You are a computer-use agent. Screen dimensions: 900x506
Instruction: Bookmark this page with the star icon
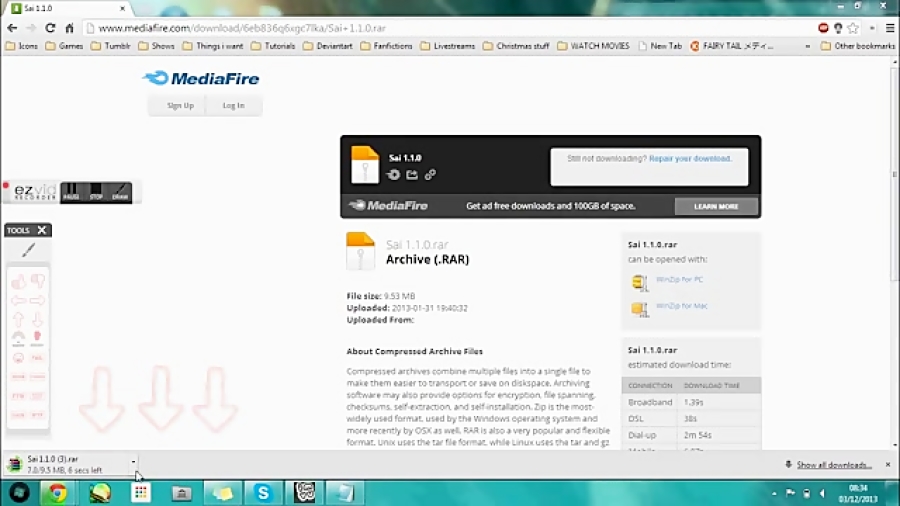[x=854, y=28]
